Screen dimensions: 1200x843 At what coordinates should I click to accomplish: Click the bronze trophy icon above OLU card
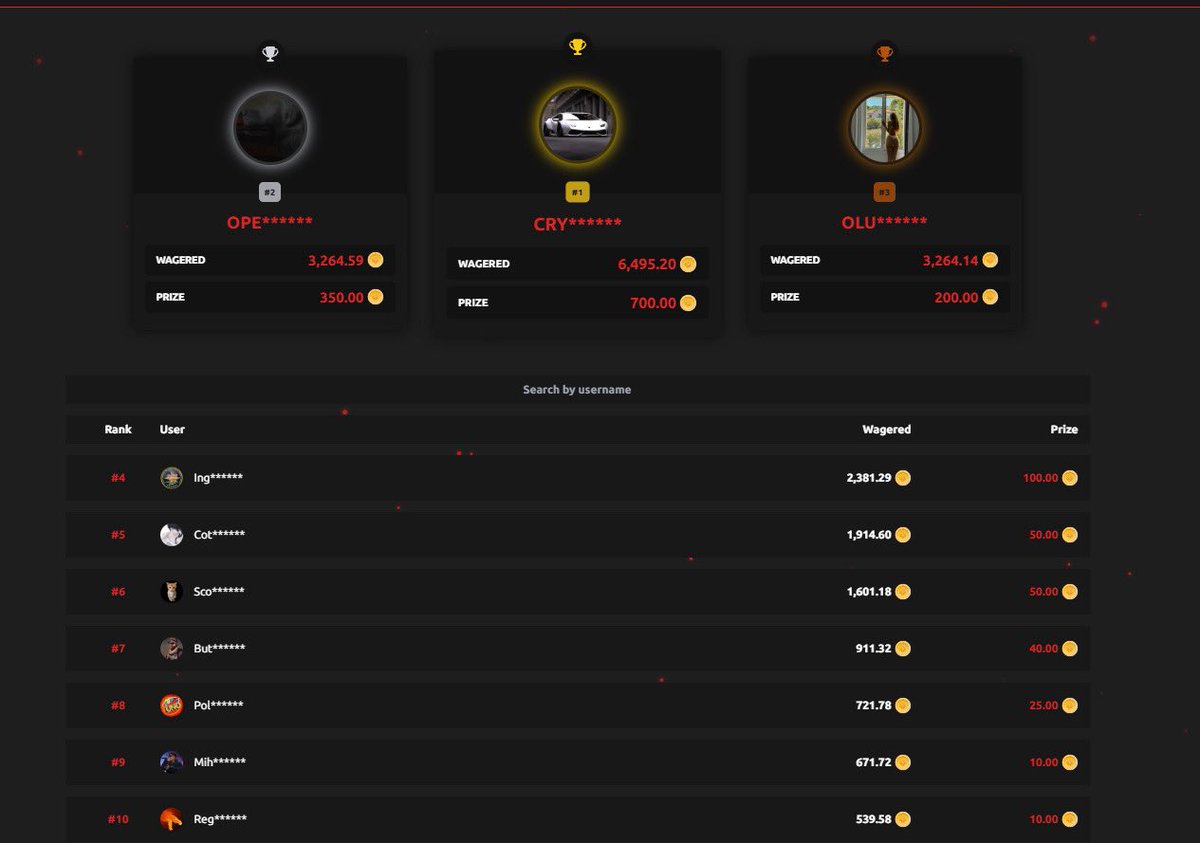point(884,54)
